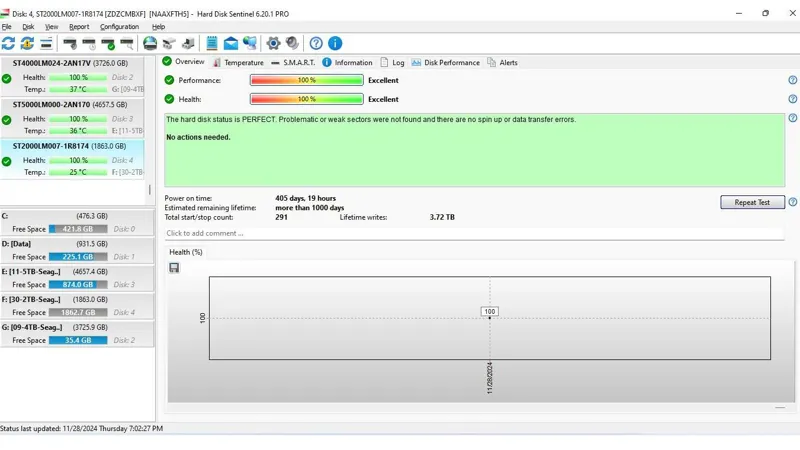
Task: Click the refresh icon in the toolbar
Action: tap(9, 44)
